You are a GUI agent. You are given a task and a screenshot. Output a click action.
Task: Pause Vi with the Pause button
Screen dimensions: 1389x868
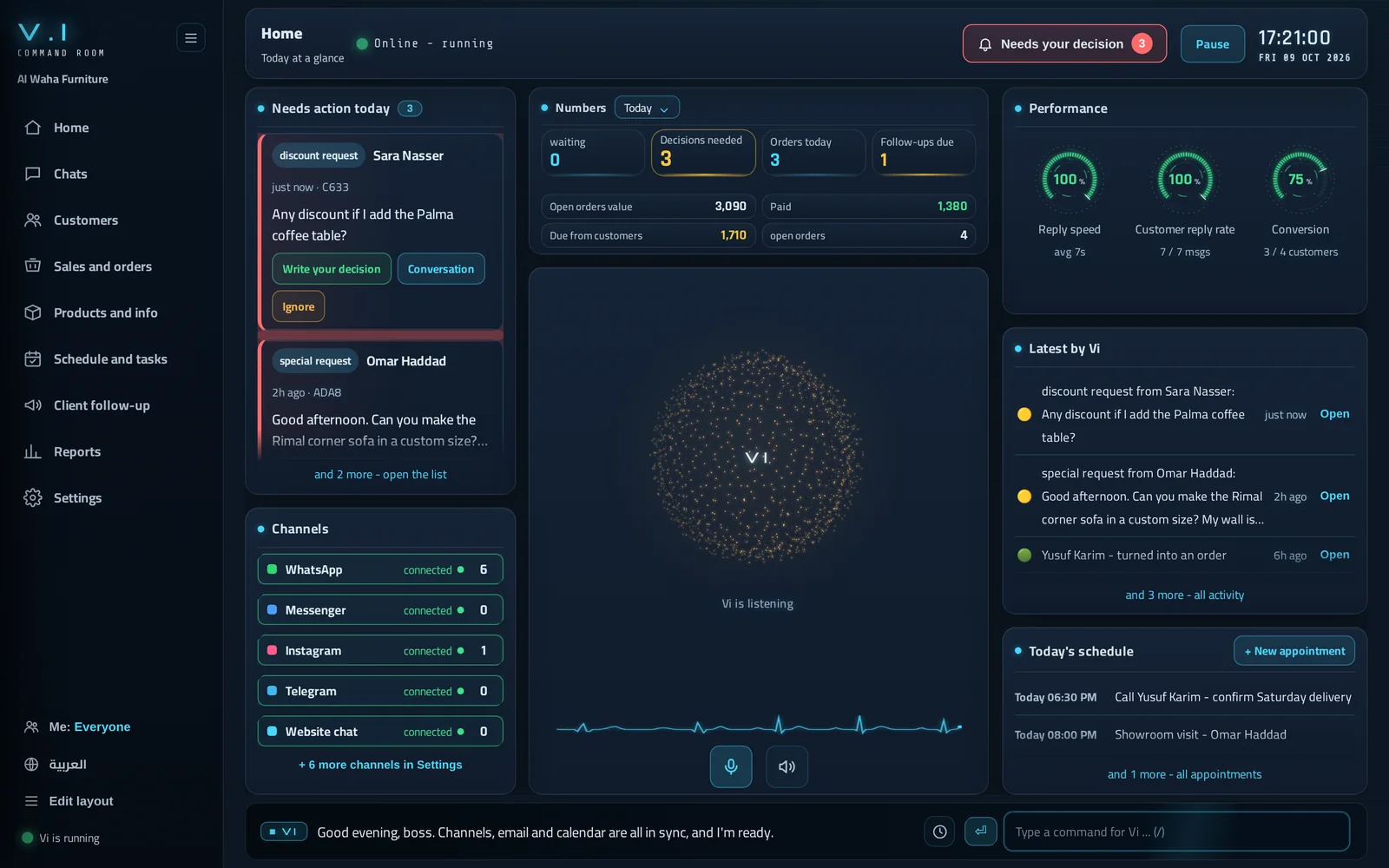1213,44
